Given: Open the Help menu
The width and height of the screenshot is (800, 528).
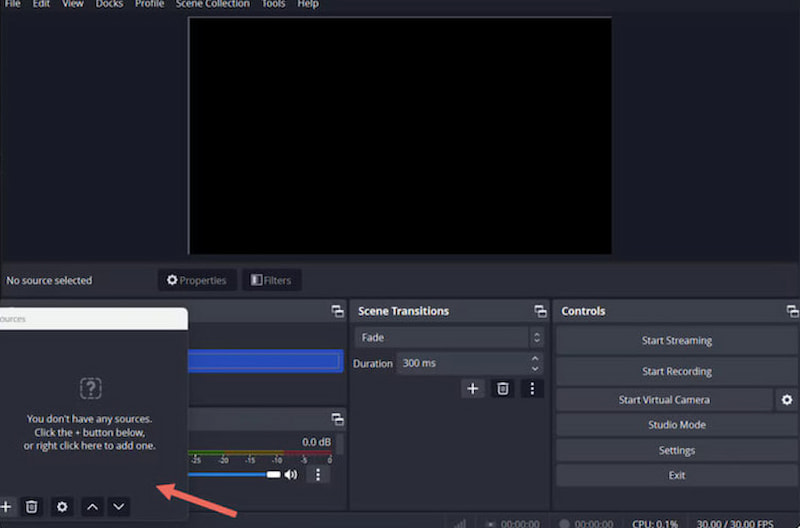Looking at the screenshot, I should pos(308,4).
